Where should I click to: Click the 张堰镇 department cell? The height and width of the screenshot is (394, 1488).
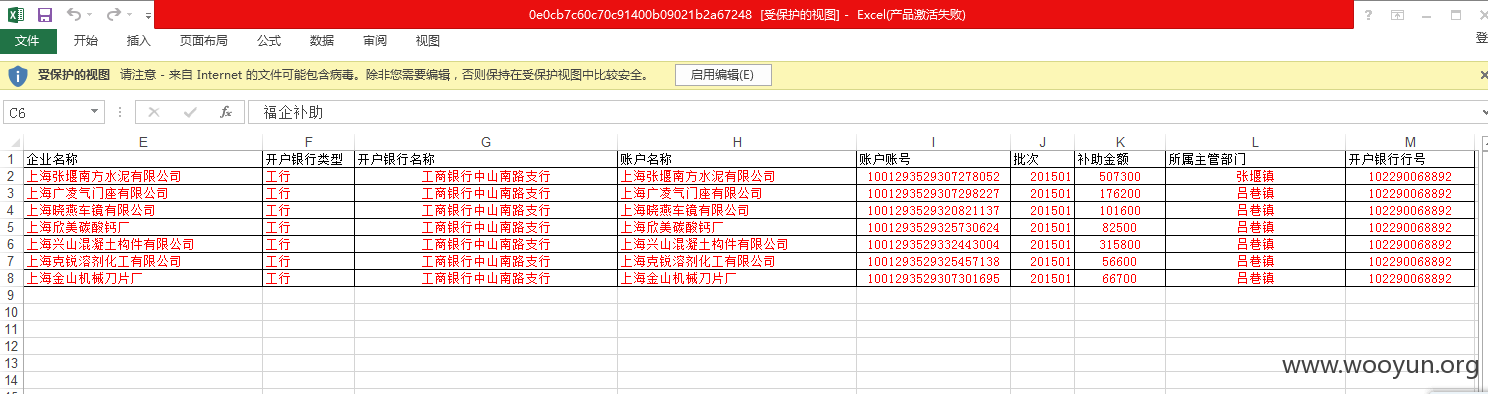pos(1255,176)
